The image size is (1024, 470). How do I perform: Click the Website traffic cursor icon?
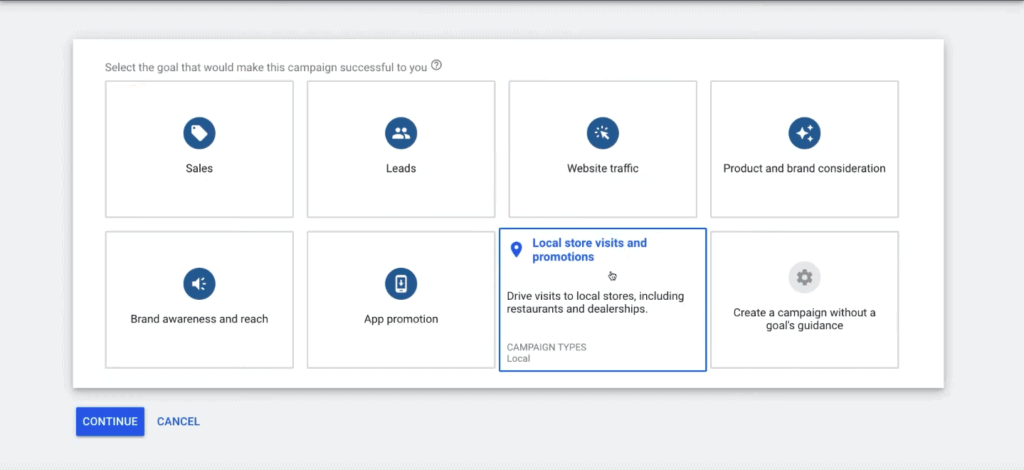pyautogui.click(x=603, y=134)
